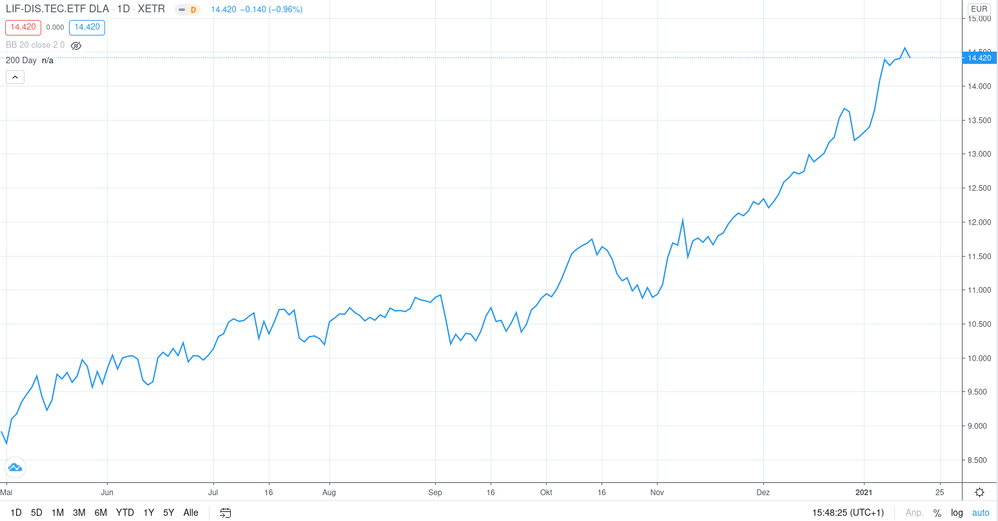Click the 14.420 current price axis label

coord(978,58)
